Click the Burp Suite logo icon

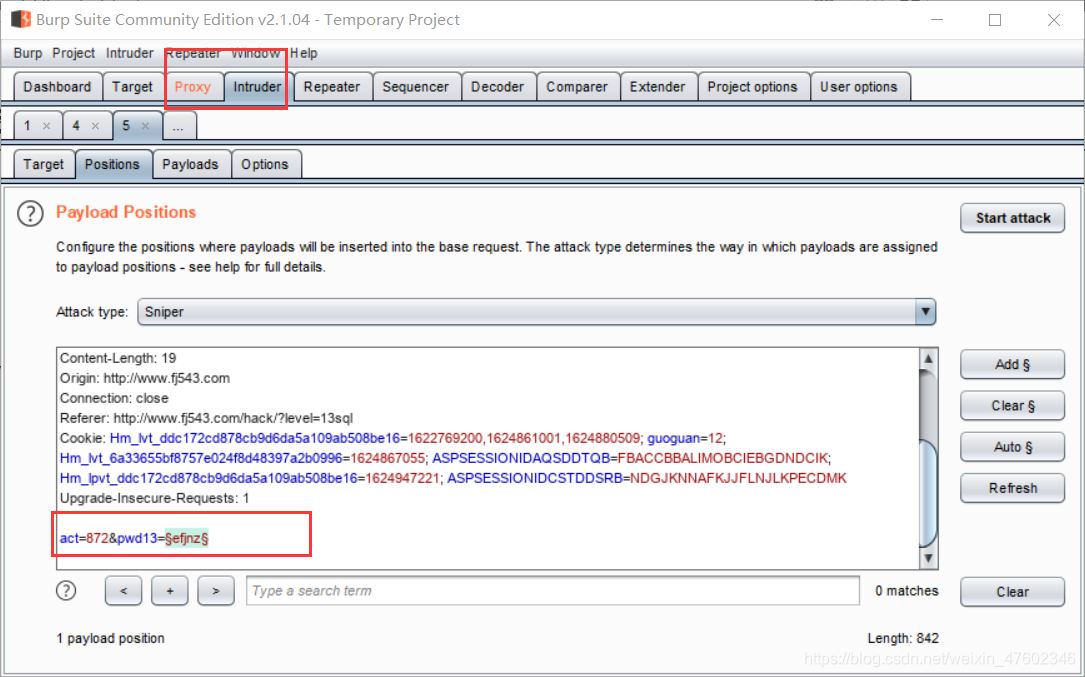[21, 19]
